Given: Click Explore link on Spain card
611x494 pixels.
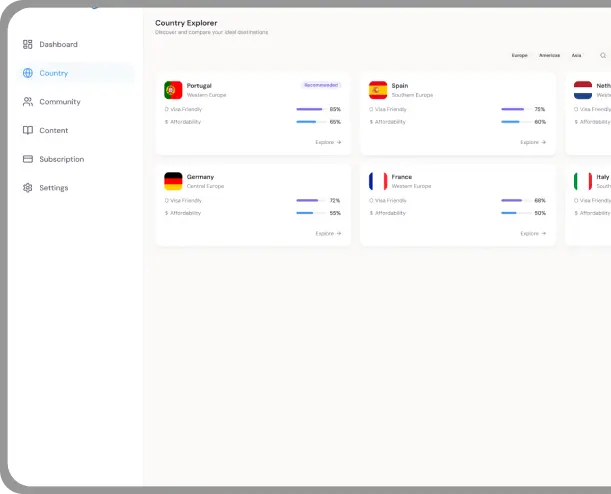Looking at the screenshot, I should coord(533,142).
